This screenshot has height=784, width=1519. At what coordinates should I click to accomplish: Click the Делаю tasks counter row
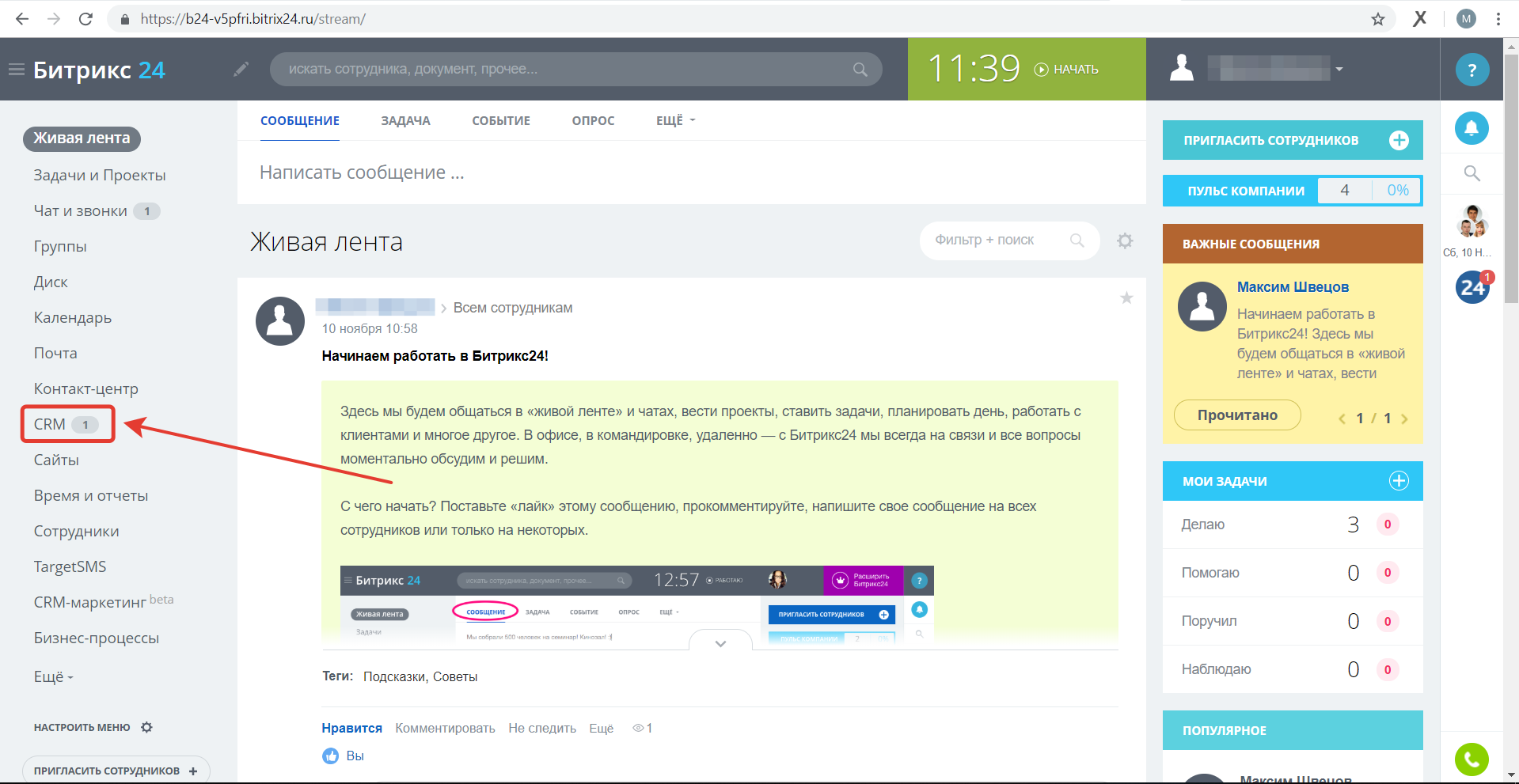click(x=1292, y=525)
